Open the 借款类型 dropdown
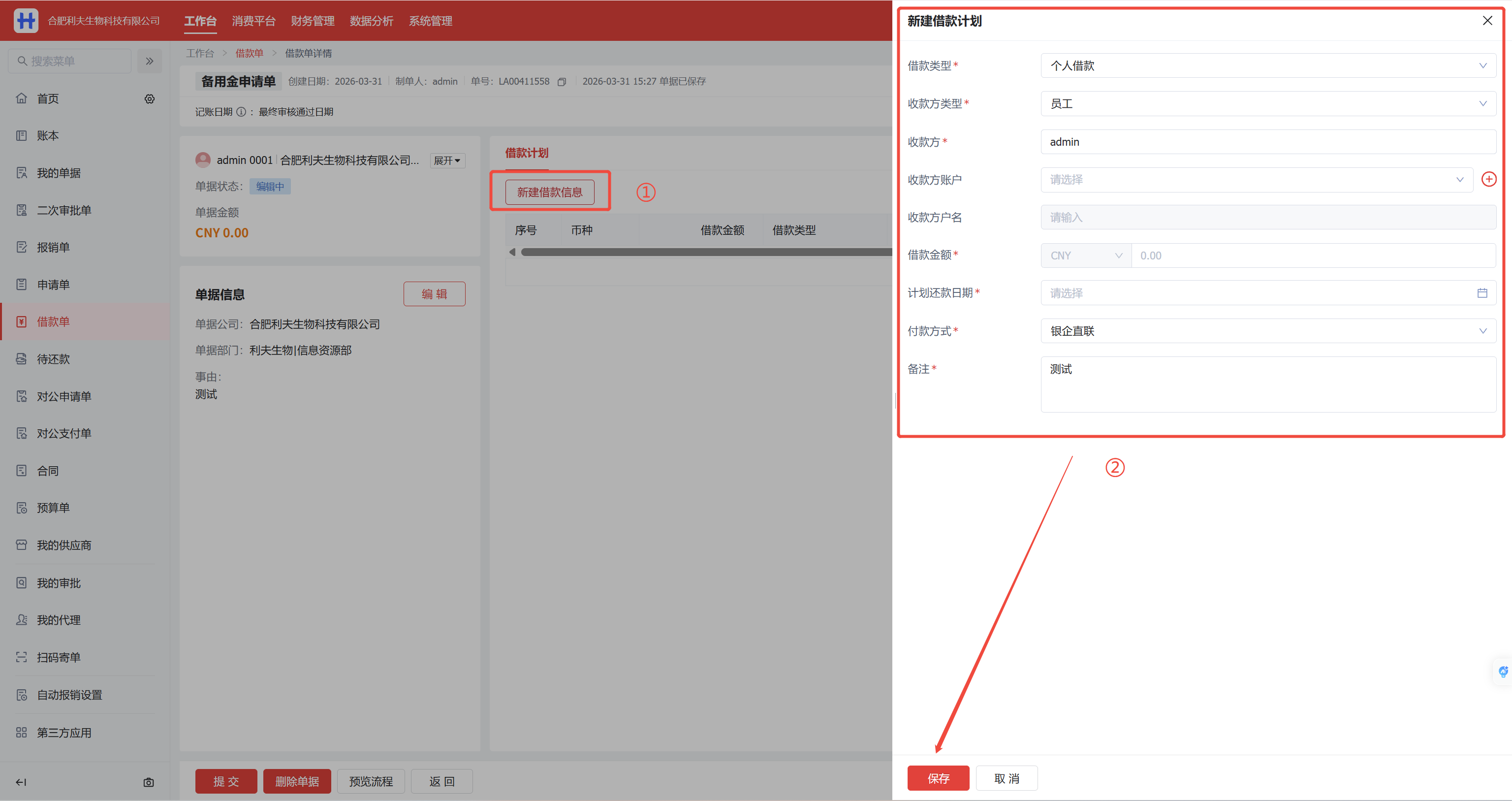1512x801 pixels. (x=1268, y=66)
